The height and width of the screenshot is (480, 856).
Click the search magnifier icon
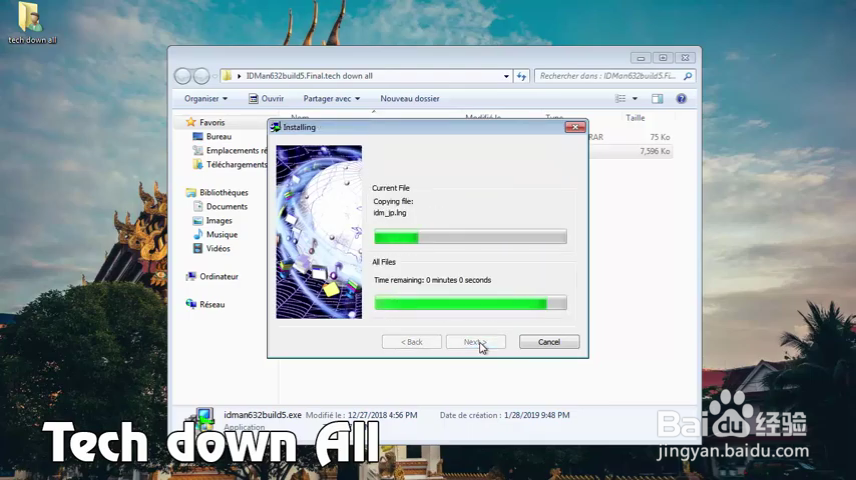(x=688, y=76)
